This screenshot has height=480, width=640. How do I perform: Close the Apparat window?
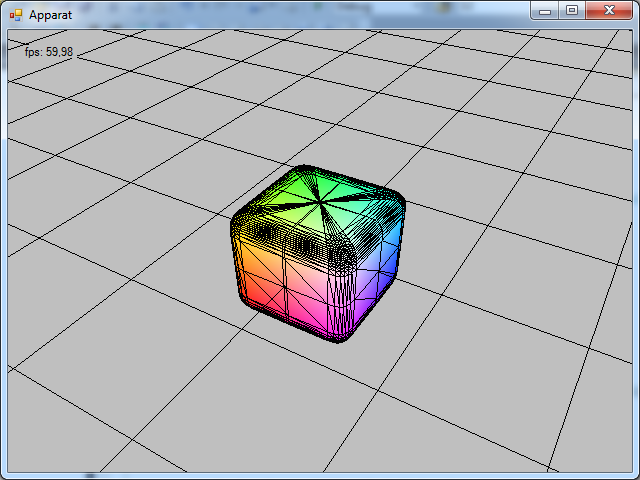609,11
